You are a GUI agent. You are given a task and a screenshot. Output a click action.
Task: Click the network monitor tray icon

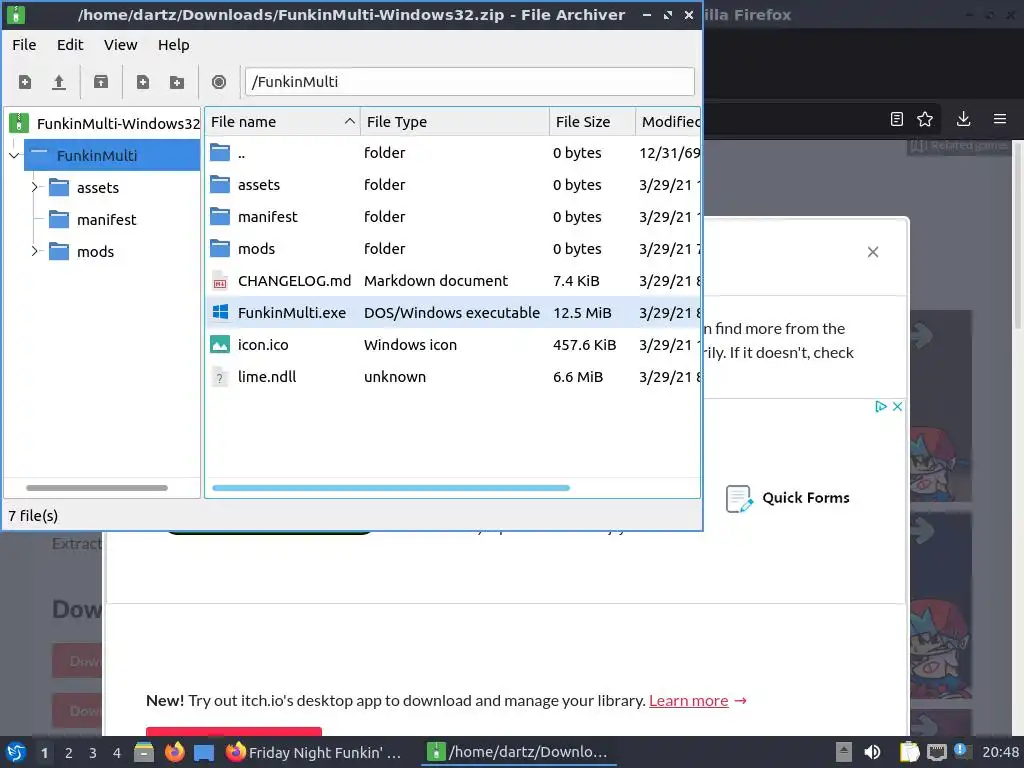coord(936,752)
